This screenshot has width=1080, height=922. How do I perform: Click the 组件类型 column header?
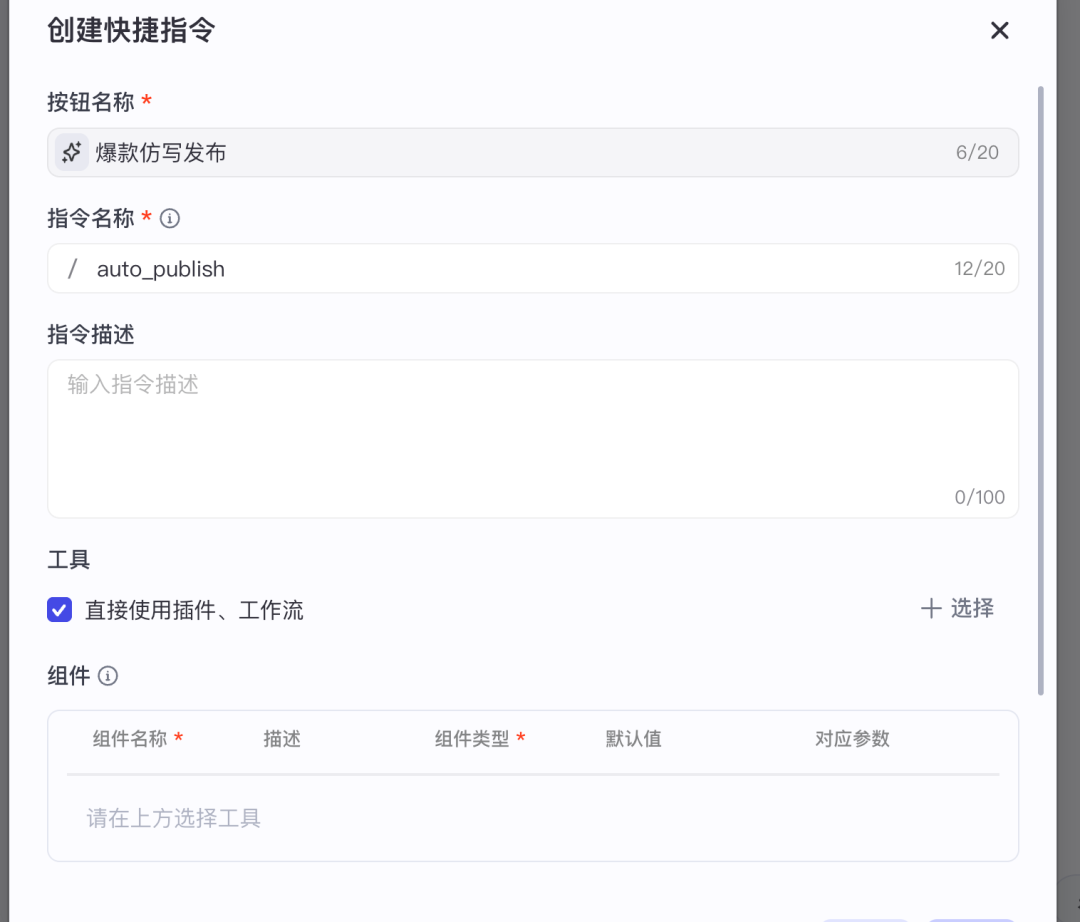click(472, 739)
